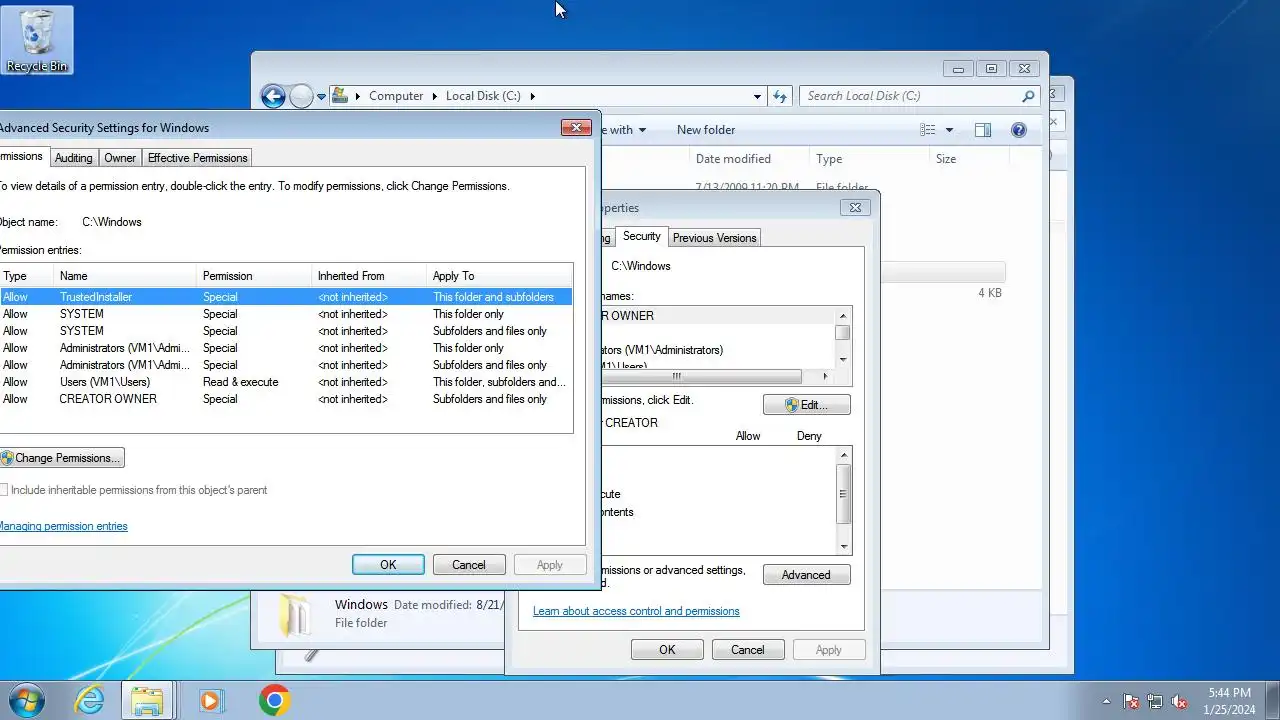Click the Edit button in Properties
The width and height of the screenshot is (1280, 720).
(x=807, y=405)
